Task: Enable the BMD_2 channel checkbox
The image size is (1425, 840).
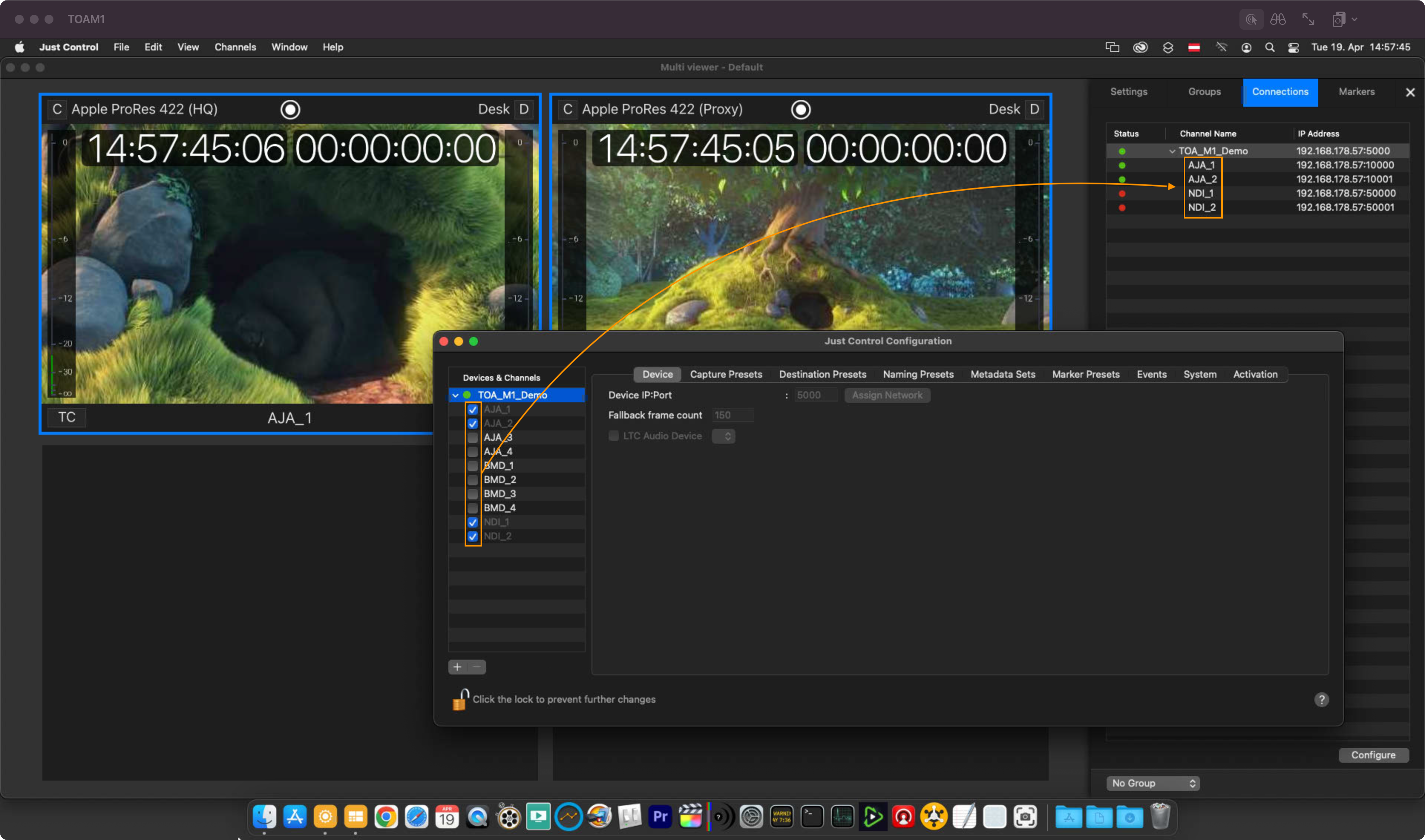Action: [x=473, y=480]
